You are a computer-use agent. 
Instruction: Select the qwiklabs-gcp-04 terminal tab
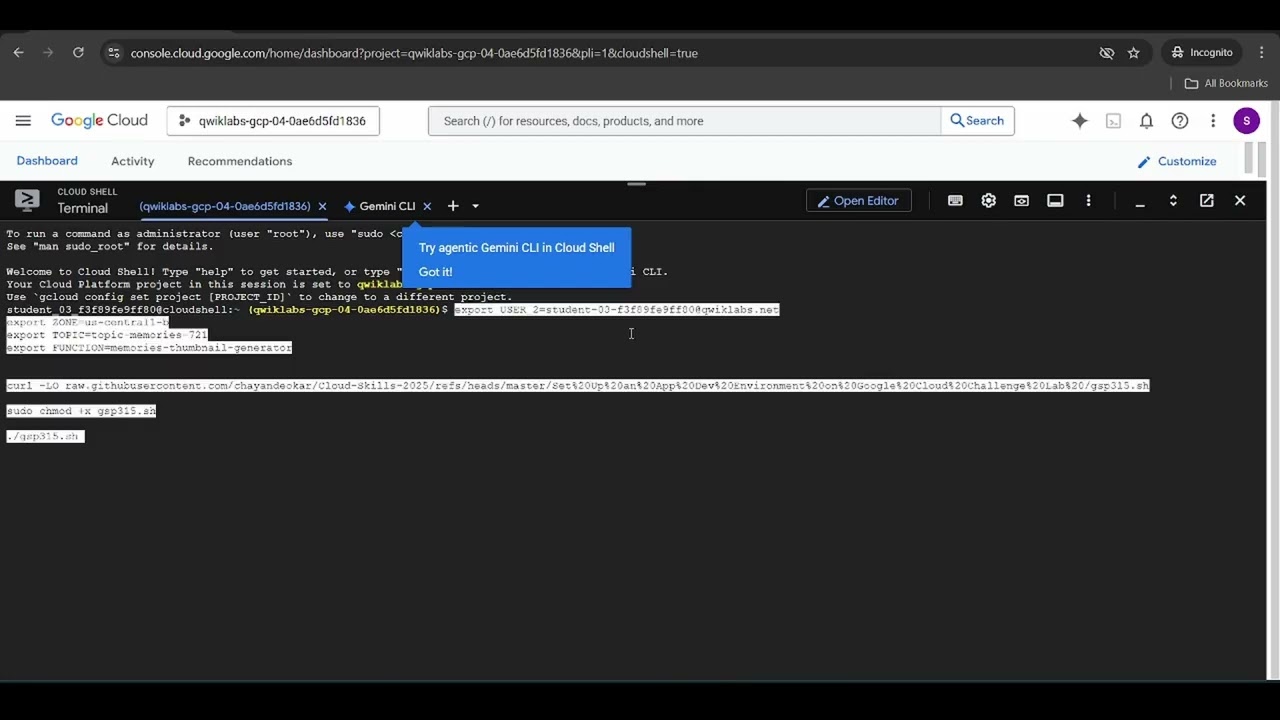pyautogui.click(x=225, y=206)
